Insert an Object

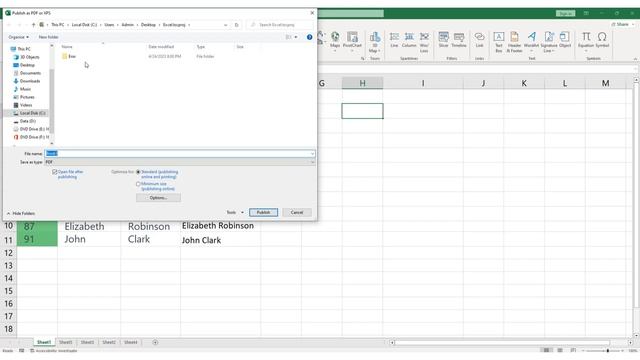(x=565, y=40)
